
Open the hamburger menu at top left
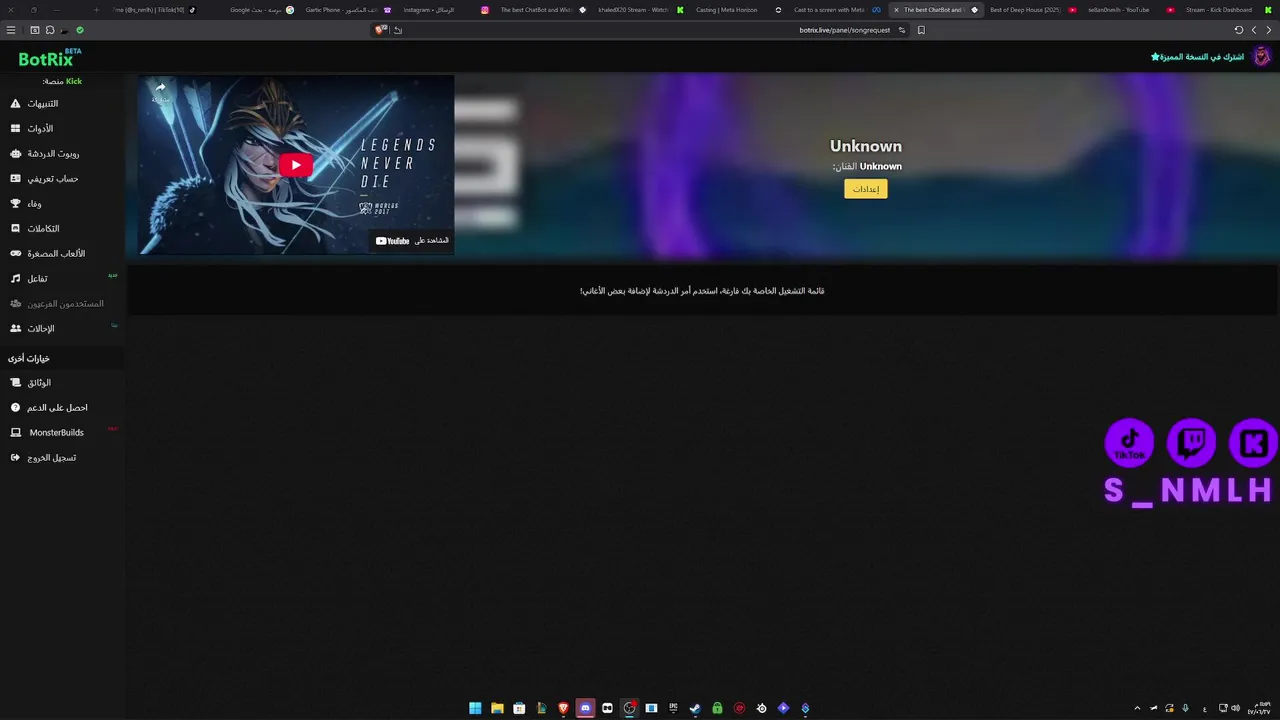point(11,30)
